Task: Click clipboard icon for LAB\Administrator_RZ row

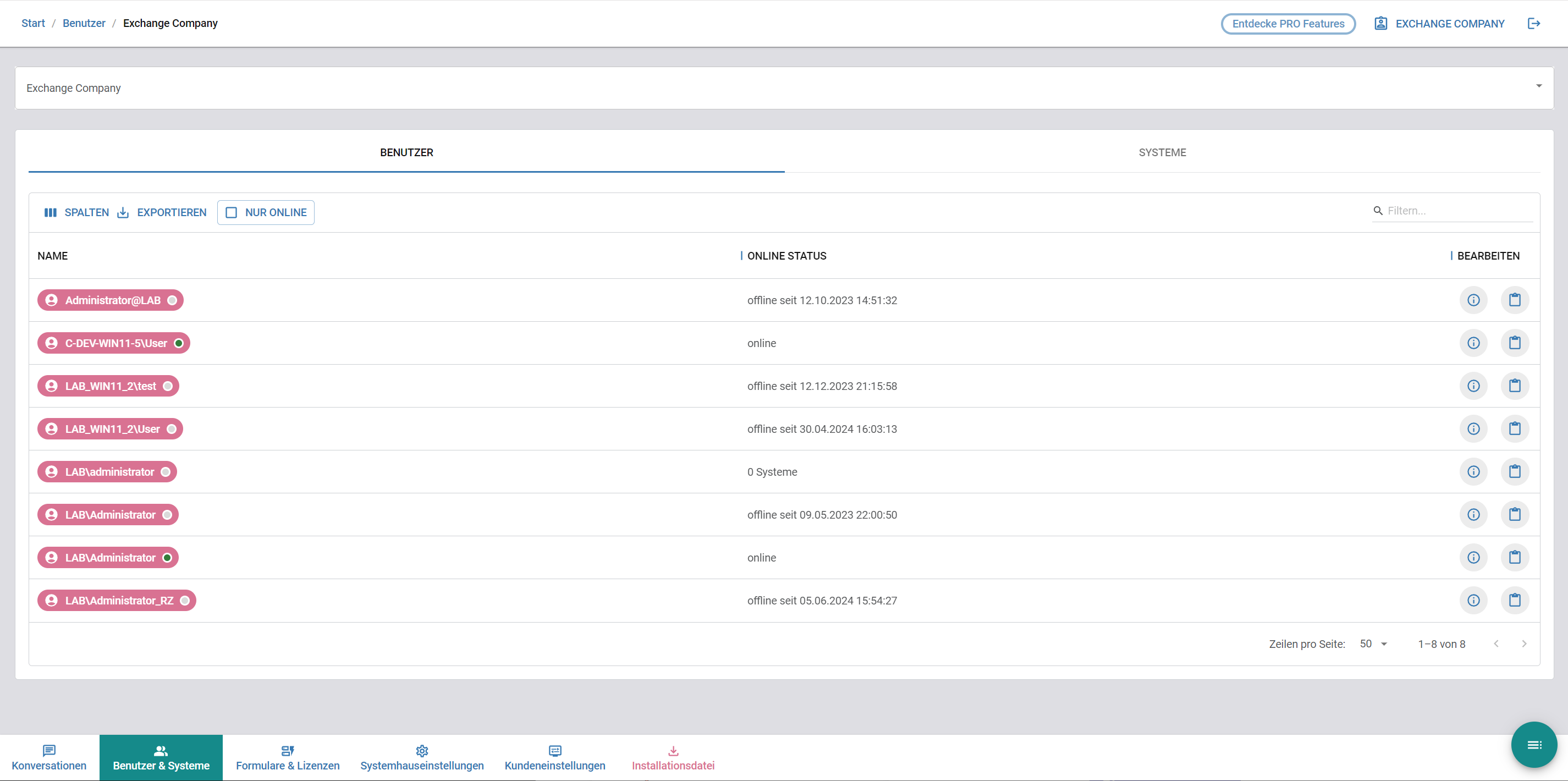Action: 1515,600
